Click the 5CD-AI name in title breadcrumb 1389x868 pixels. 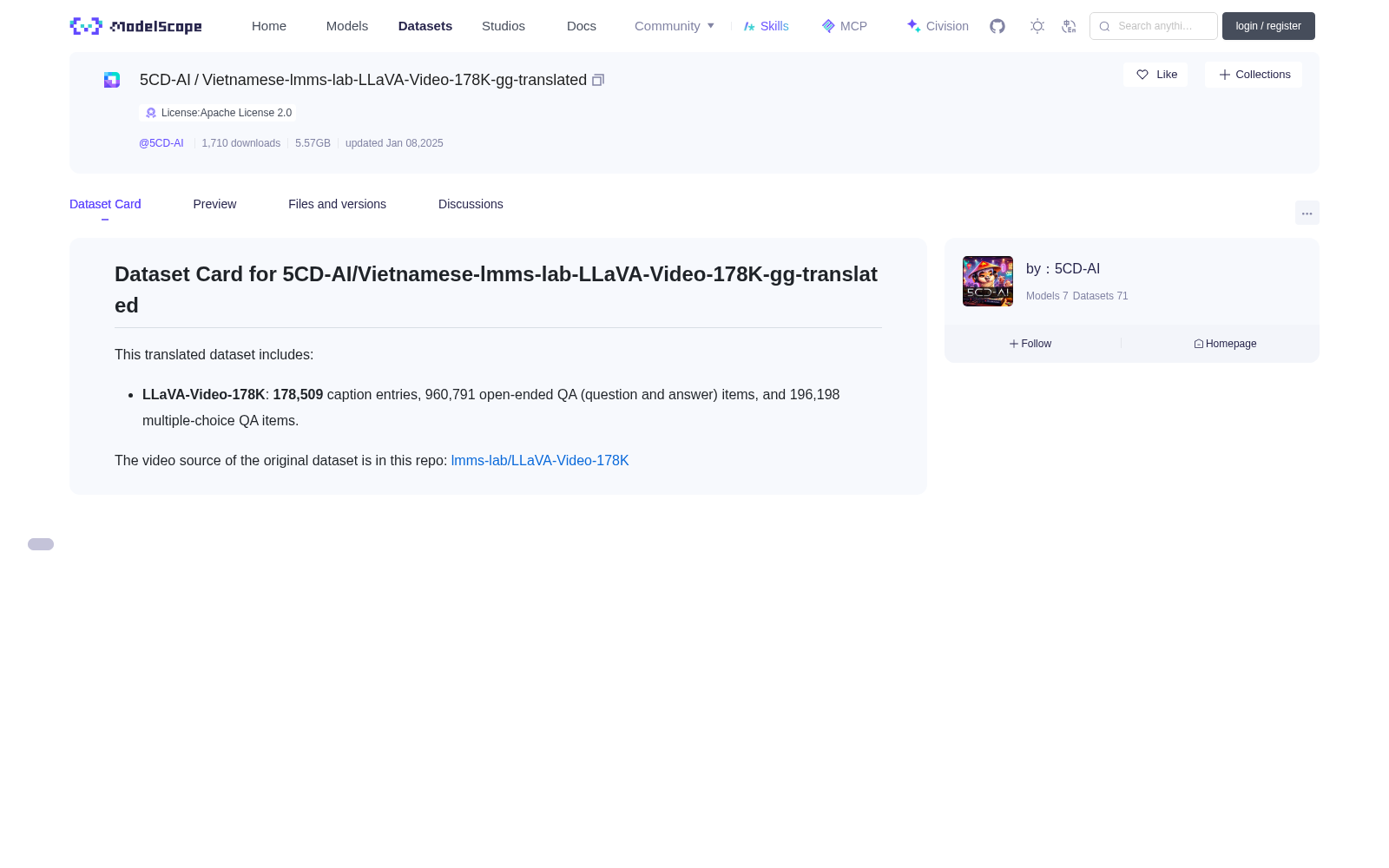tap(165, 80)
